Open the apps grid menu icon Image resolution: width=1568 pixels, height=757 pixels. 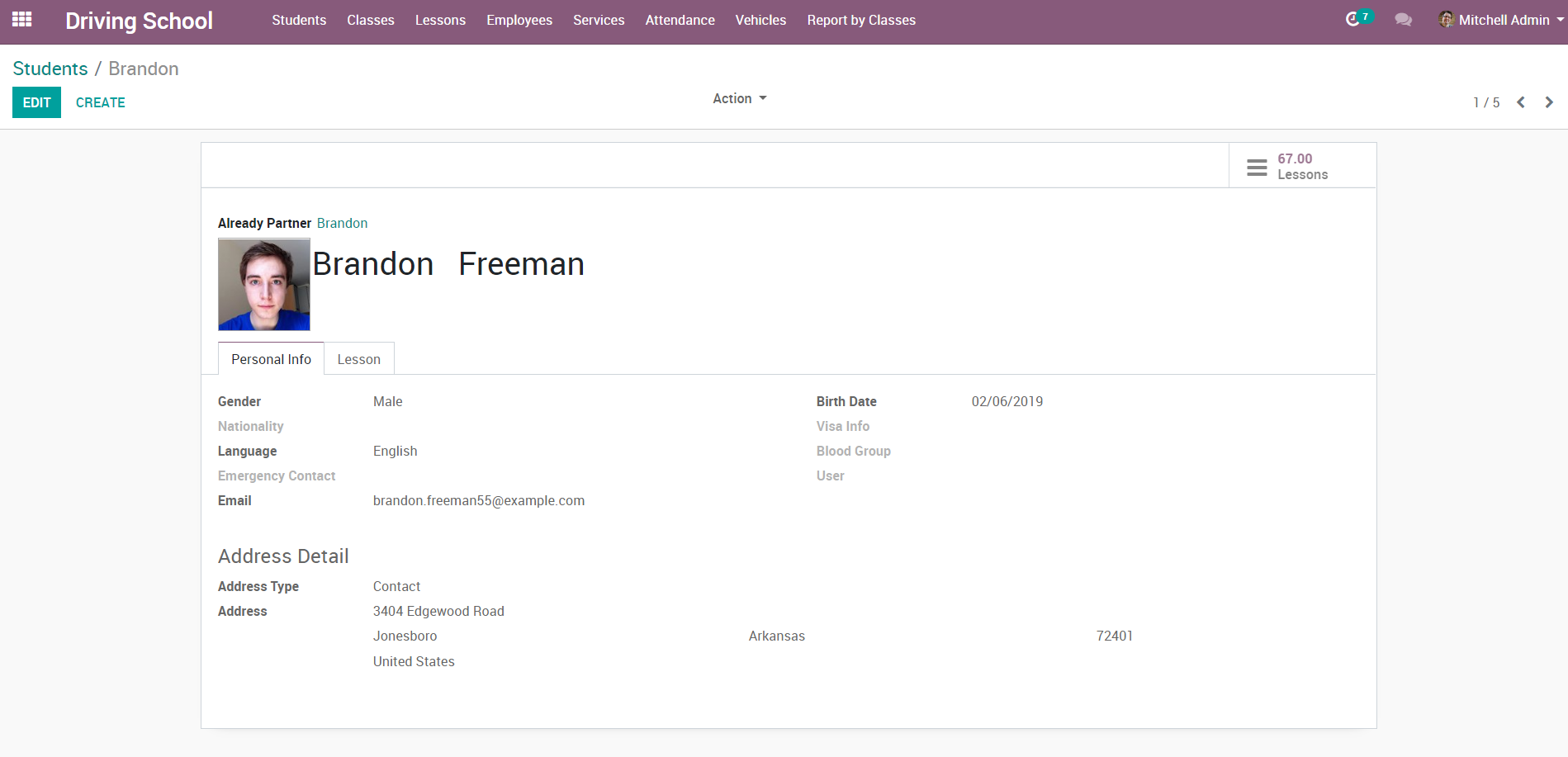click(22, 20)
